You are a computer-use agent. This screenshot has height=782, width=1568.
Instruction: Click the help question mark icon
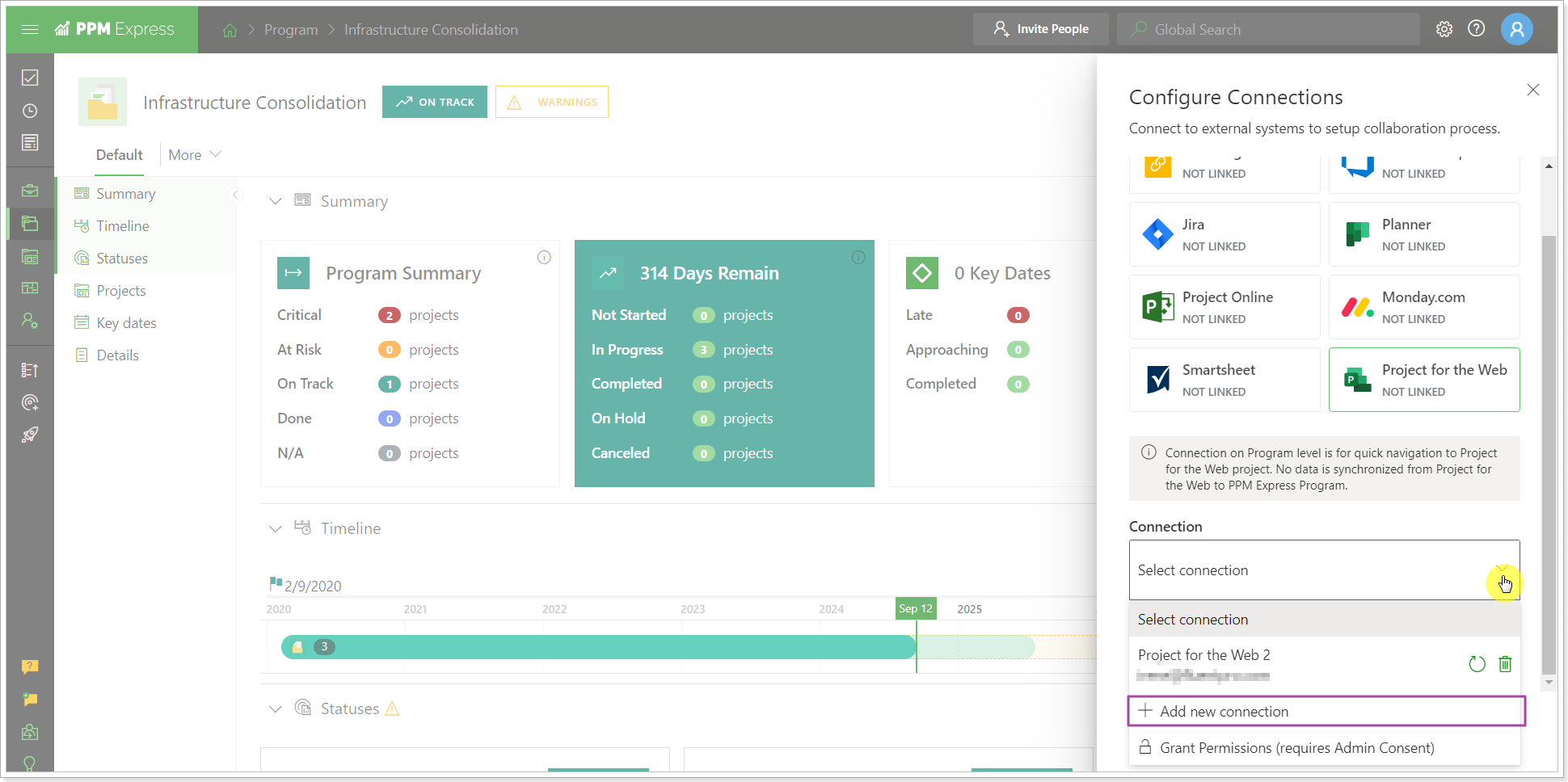point(1477,28)
